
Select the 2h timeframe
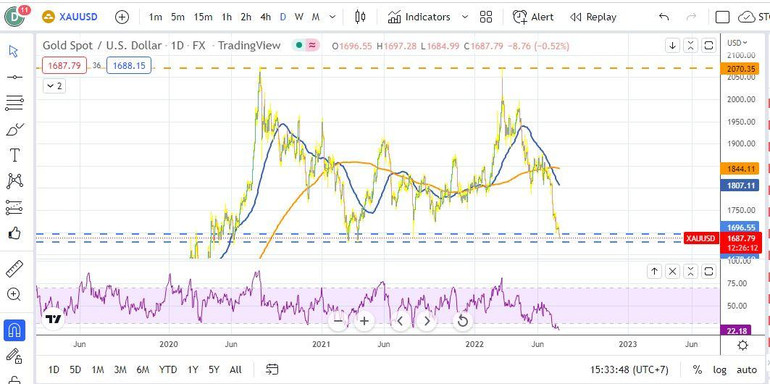(246, 17)
